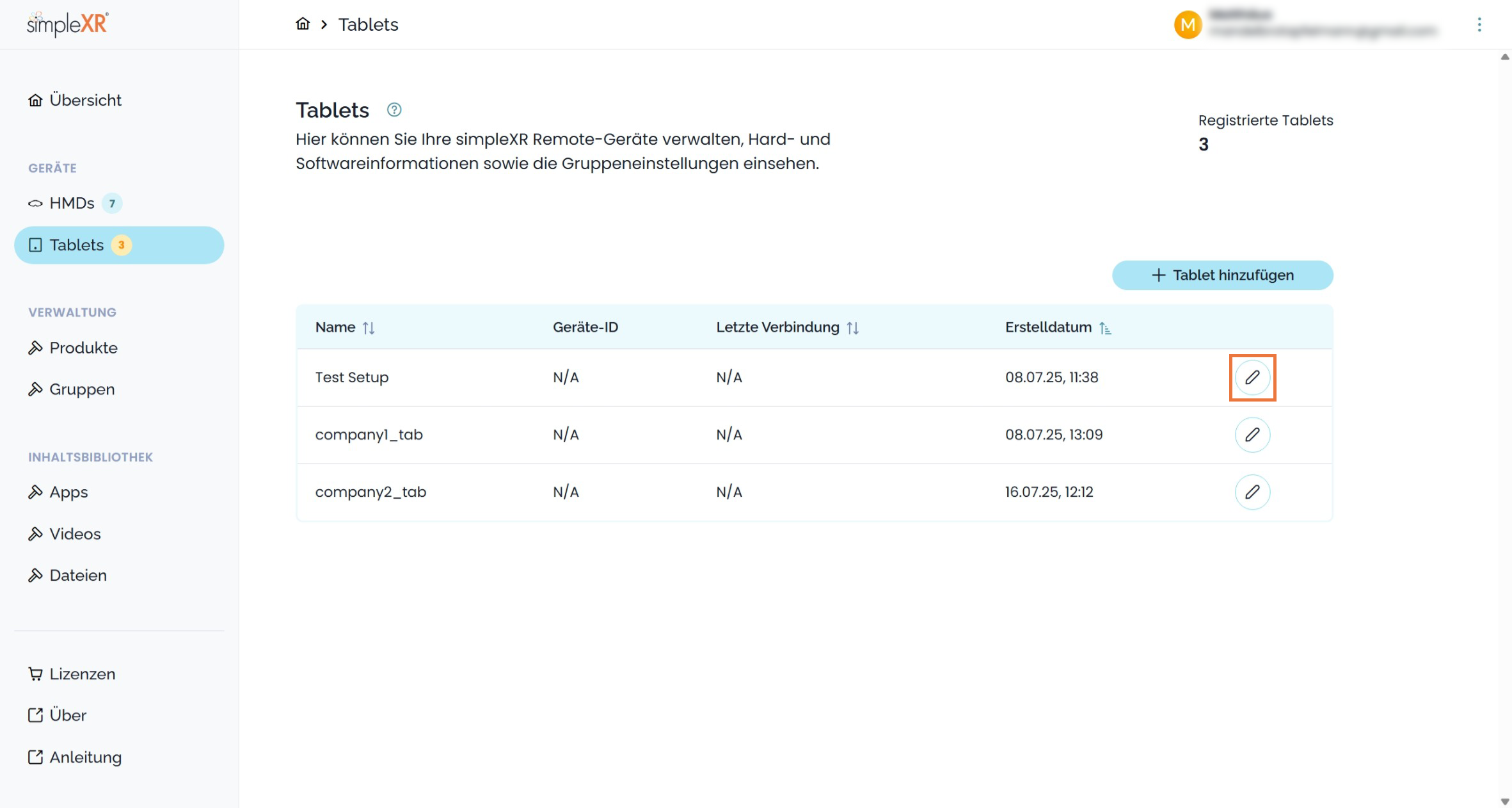1512x808 pixels.
Task: Navigate to Gruppen
Action: tap(82, 389)
